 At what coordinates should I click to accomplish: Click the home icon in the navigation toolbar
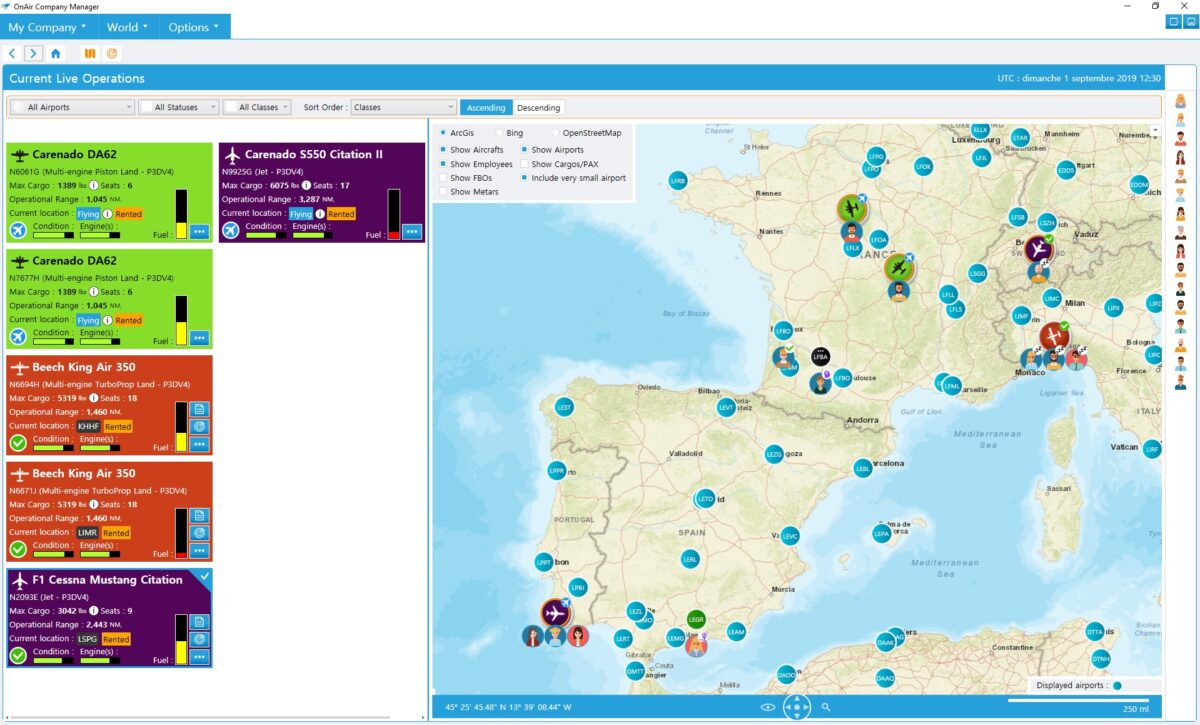click(x=56, y=53)
